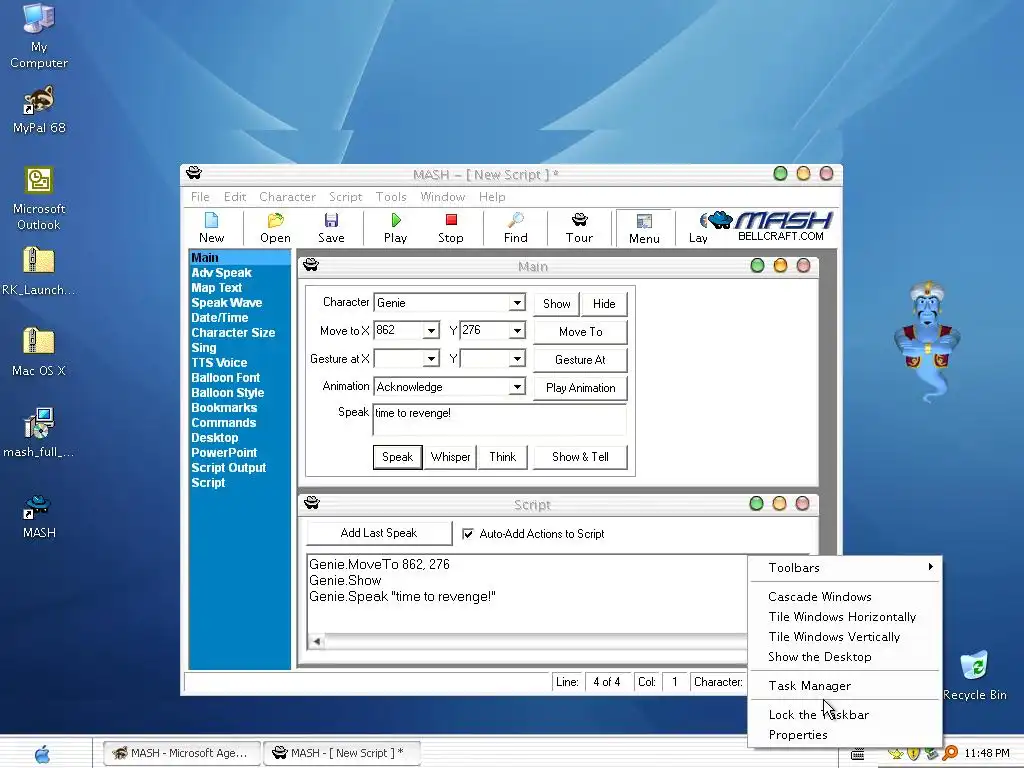The width and height of the screenshot is (1024, 768).
Task: Select the Mac OS X folder icon
Action: (39, 351)
